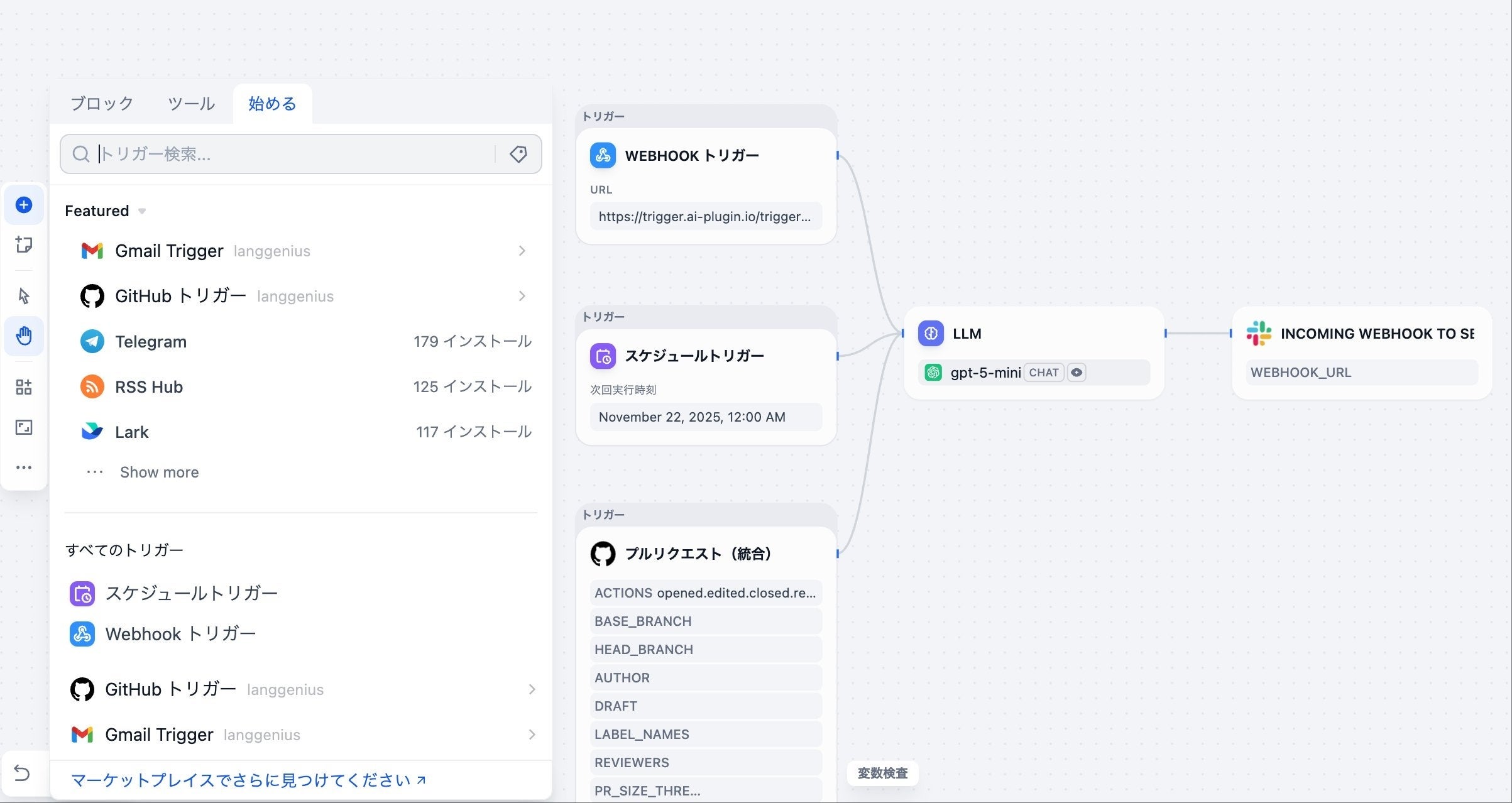
Task: Click the 変数検査 button
Action: 882,773
